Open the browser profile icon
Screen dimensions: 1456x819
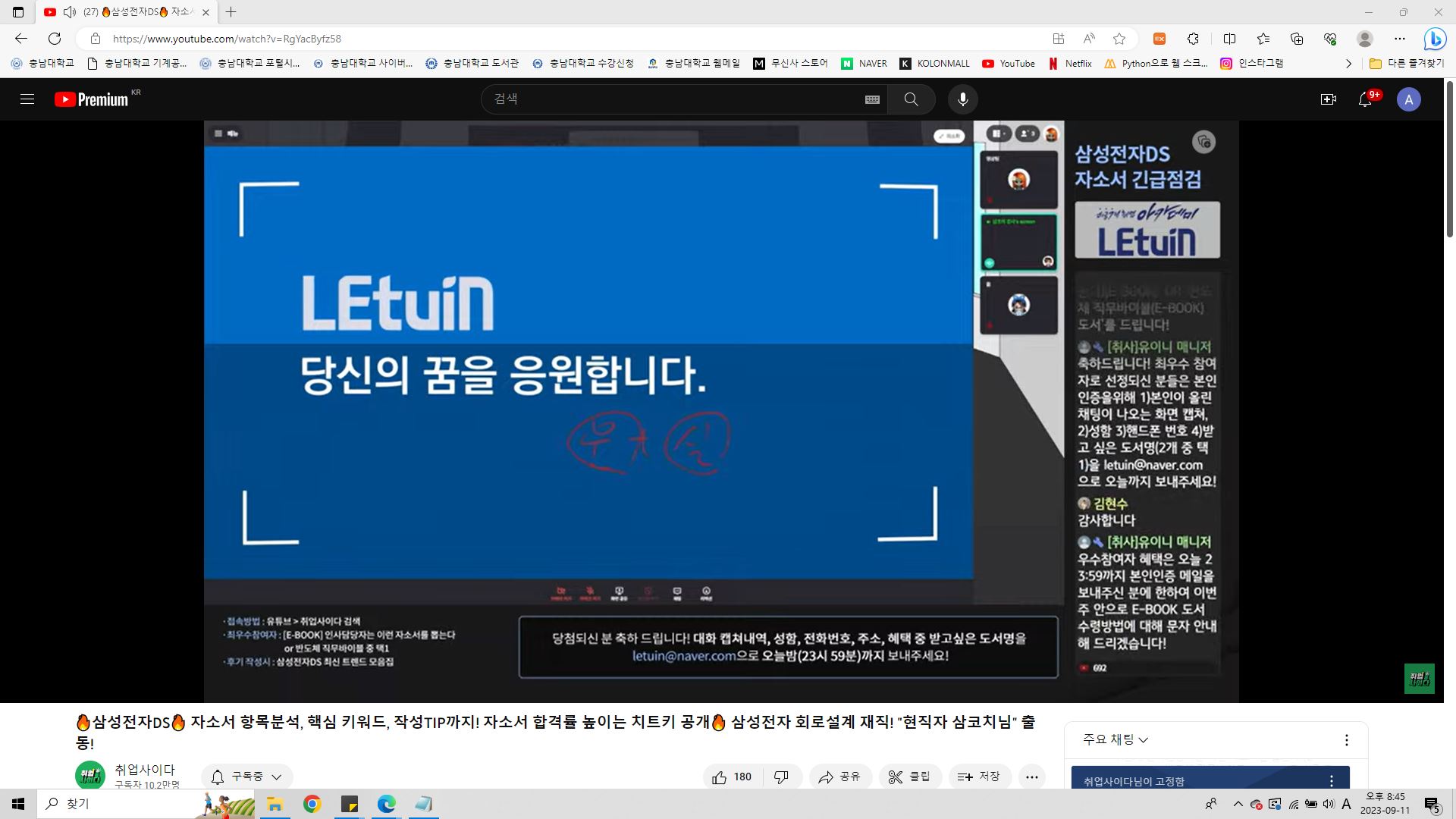(x=1365, y=39)
